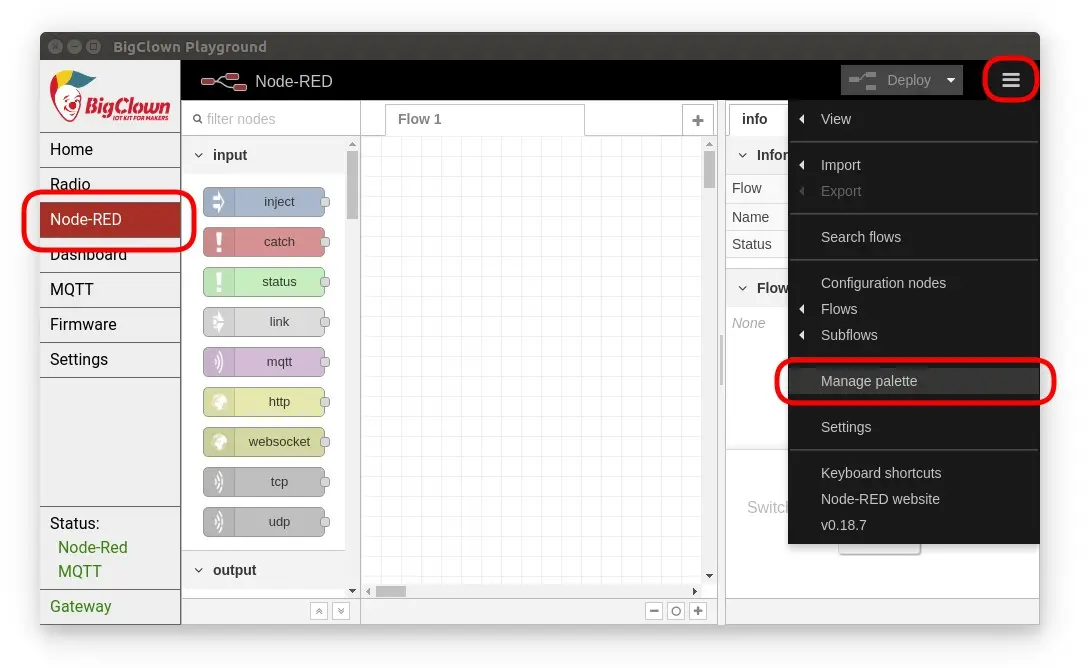Click version v0.18.7 menu entry
The height and width of the screenshot is (668, 1088).
[913, 525]
